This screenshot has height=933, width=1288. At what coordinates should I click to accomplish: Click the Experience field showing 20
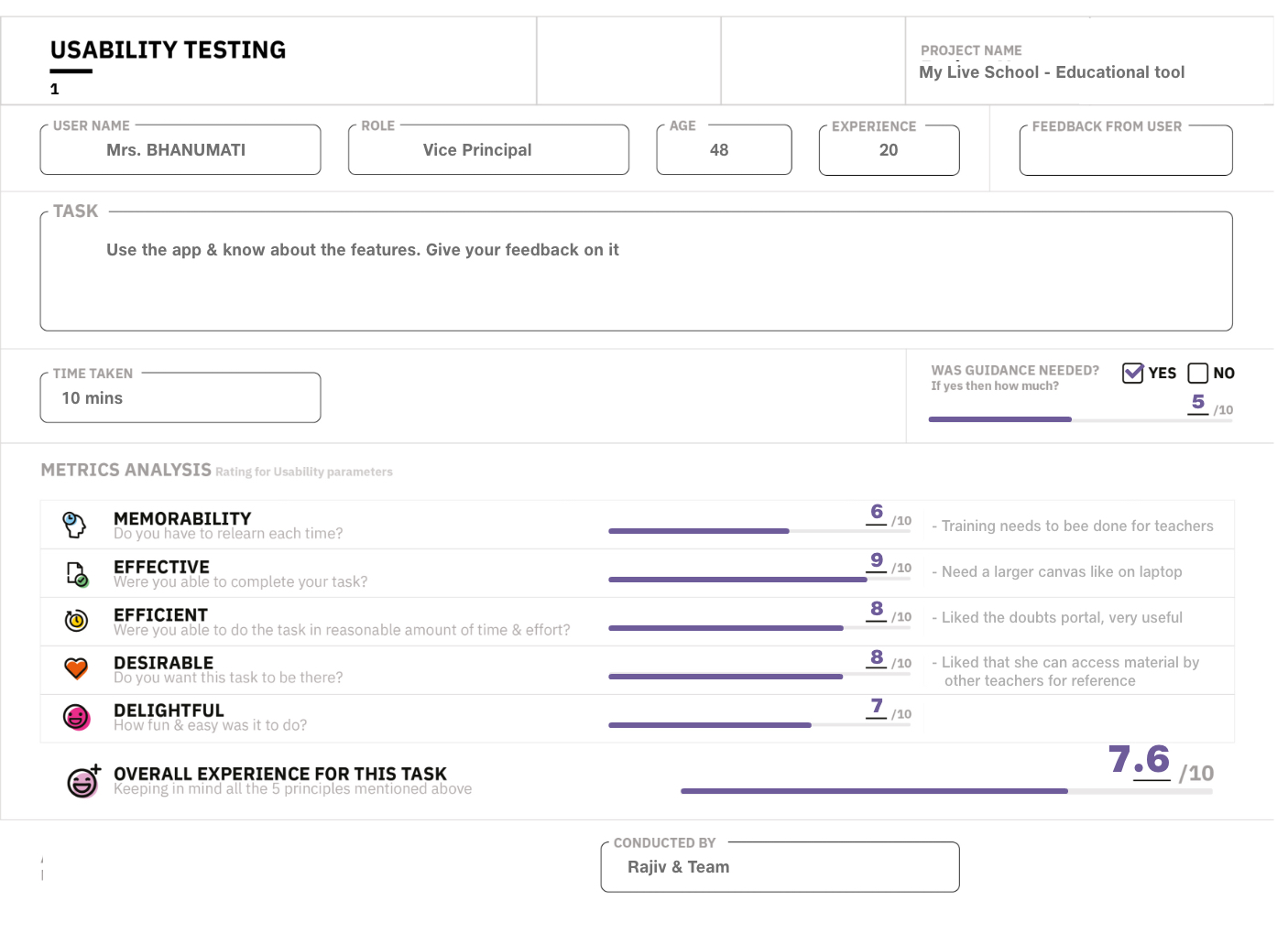(888, 150)
